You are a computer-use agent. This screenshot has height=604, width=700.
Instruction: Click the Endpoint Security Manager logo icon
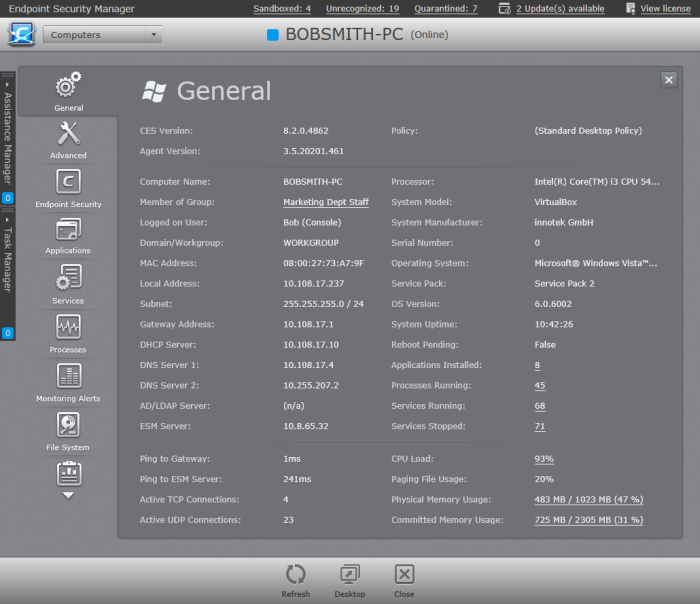point(21,34)
